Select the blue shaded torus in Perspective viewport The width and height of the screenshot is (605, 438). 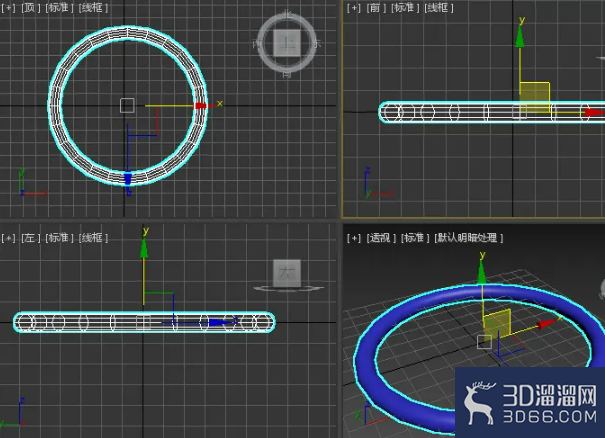(364, 364)
